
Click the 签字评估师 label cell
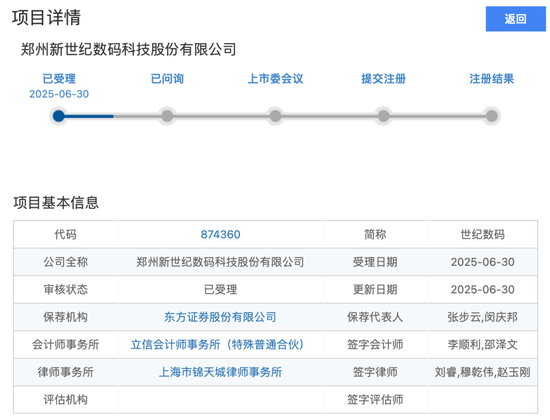point(375,400)
